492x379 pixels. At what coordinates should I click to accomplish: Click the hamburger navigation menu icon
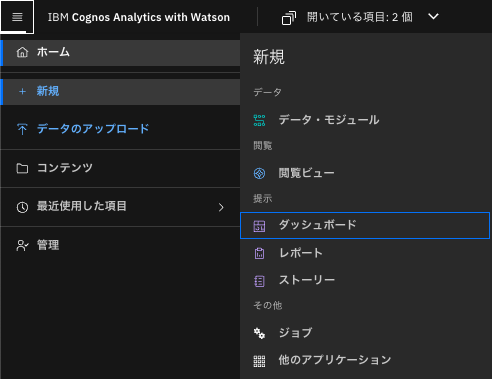[17, 17]
